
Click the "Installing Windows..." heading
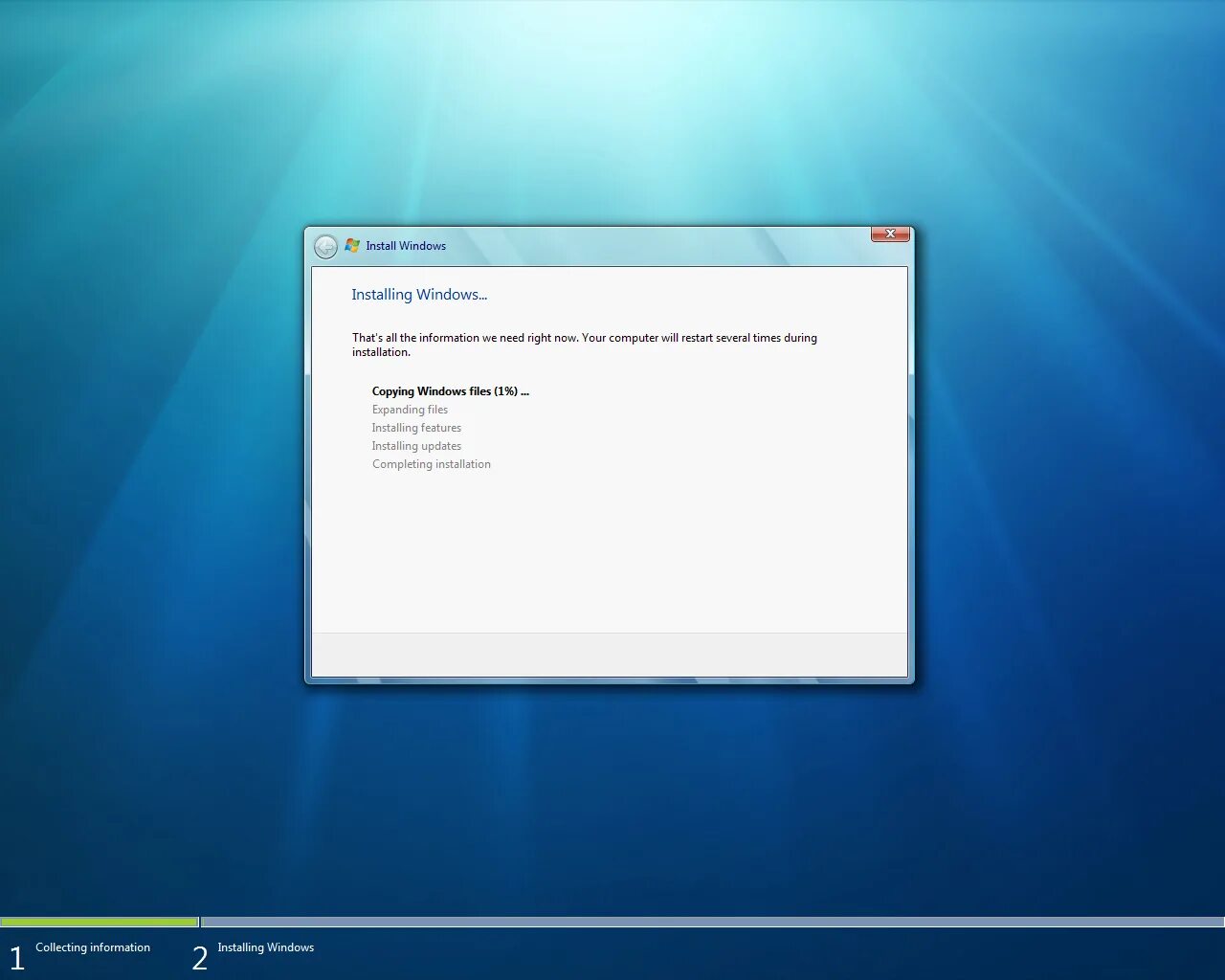[x=419, y=295]
